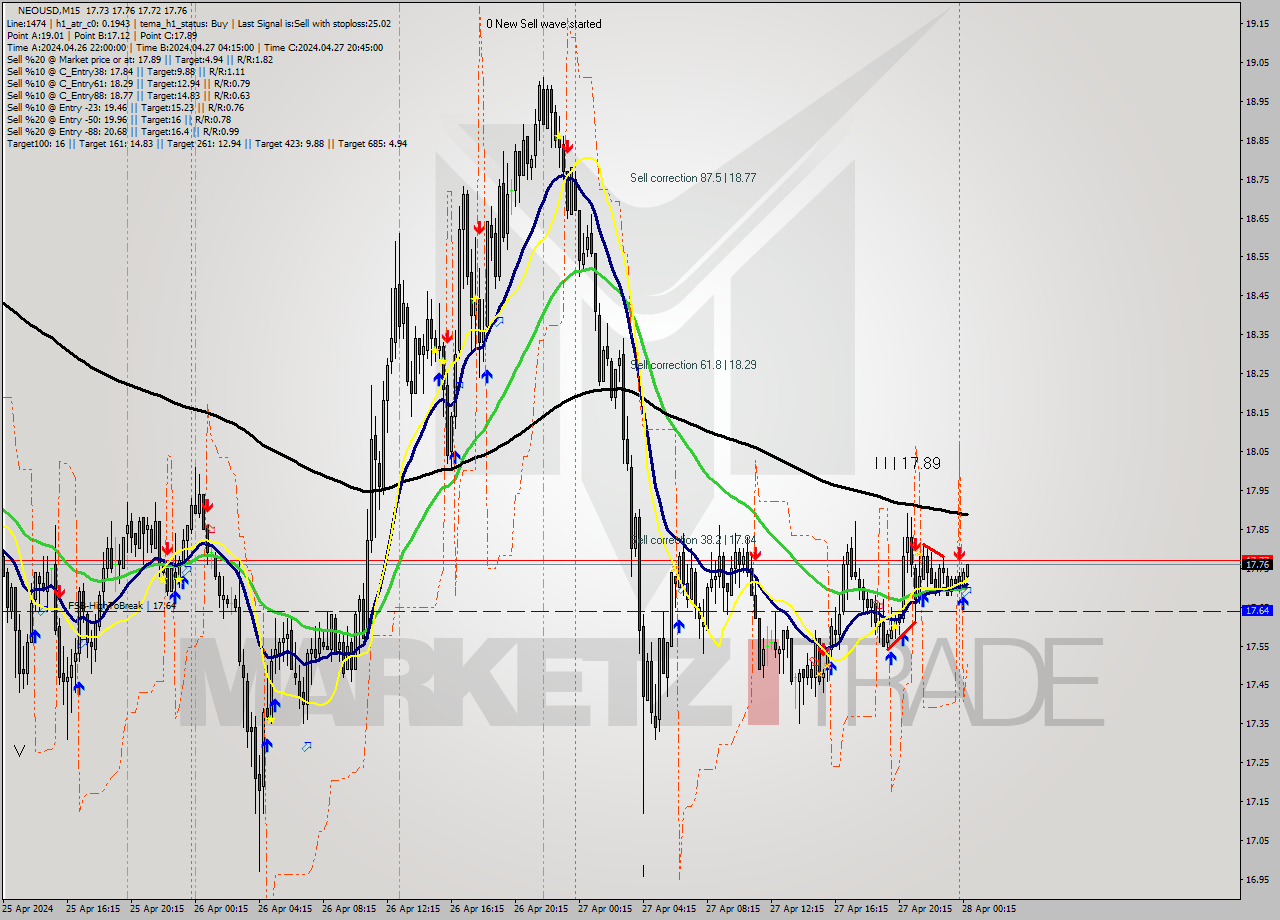The height and width of the screenshot is (920, 1280).
Task: Select the 'Sell correction 61.8 | 18.29' label
Action: [693, 365]
